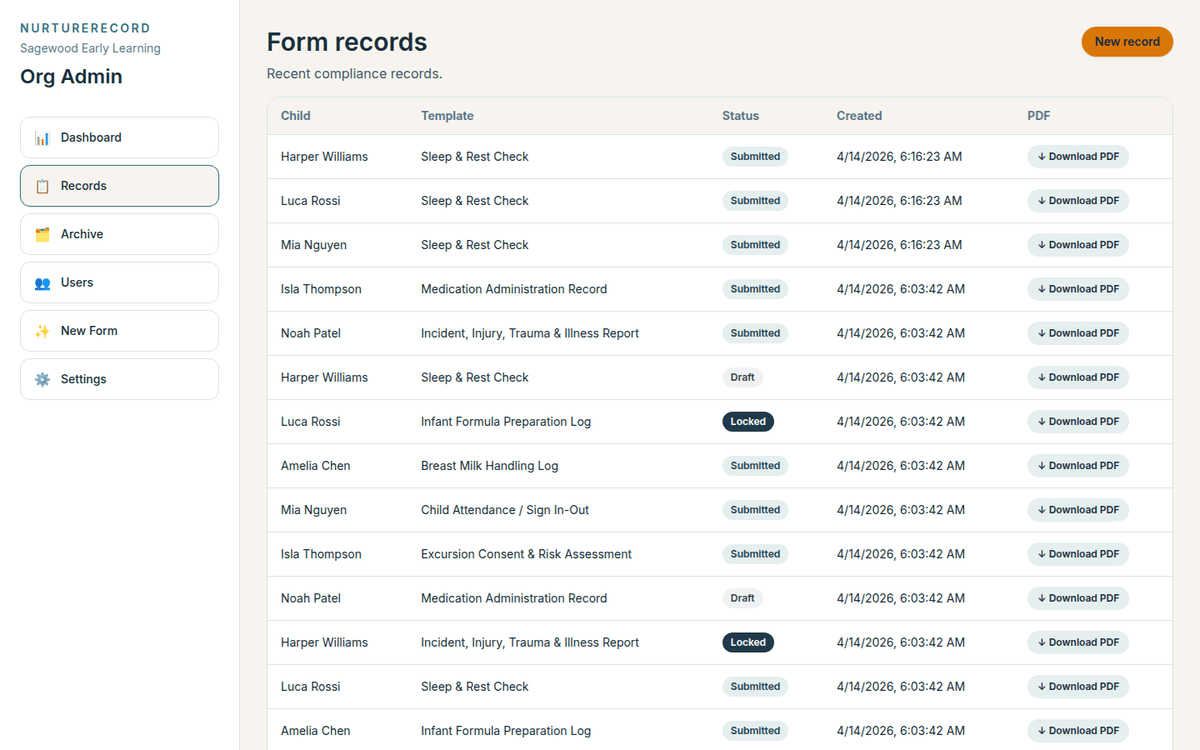Click the Users people icon
This screenshot has width=1200, height=750.
point(40,282)
